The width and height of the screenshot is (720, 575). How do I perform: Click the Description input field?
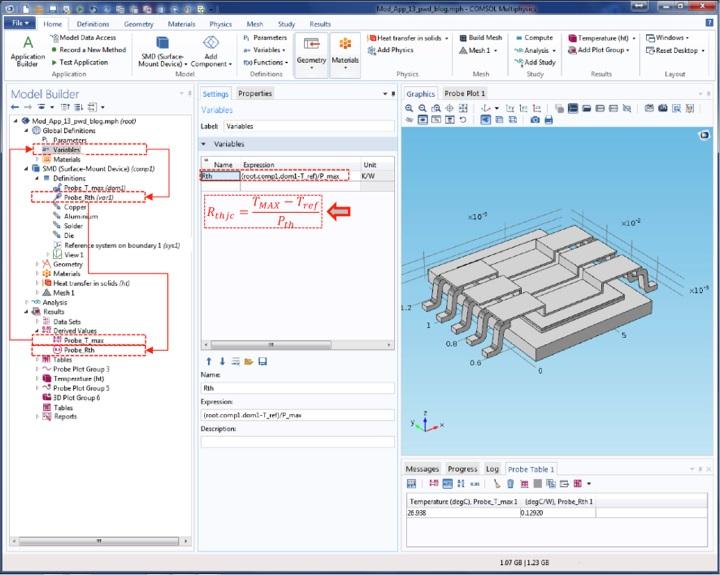pos(298,442)
